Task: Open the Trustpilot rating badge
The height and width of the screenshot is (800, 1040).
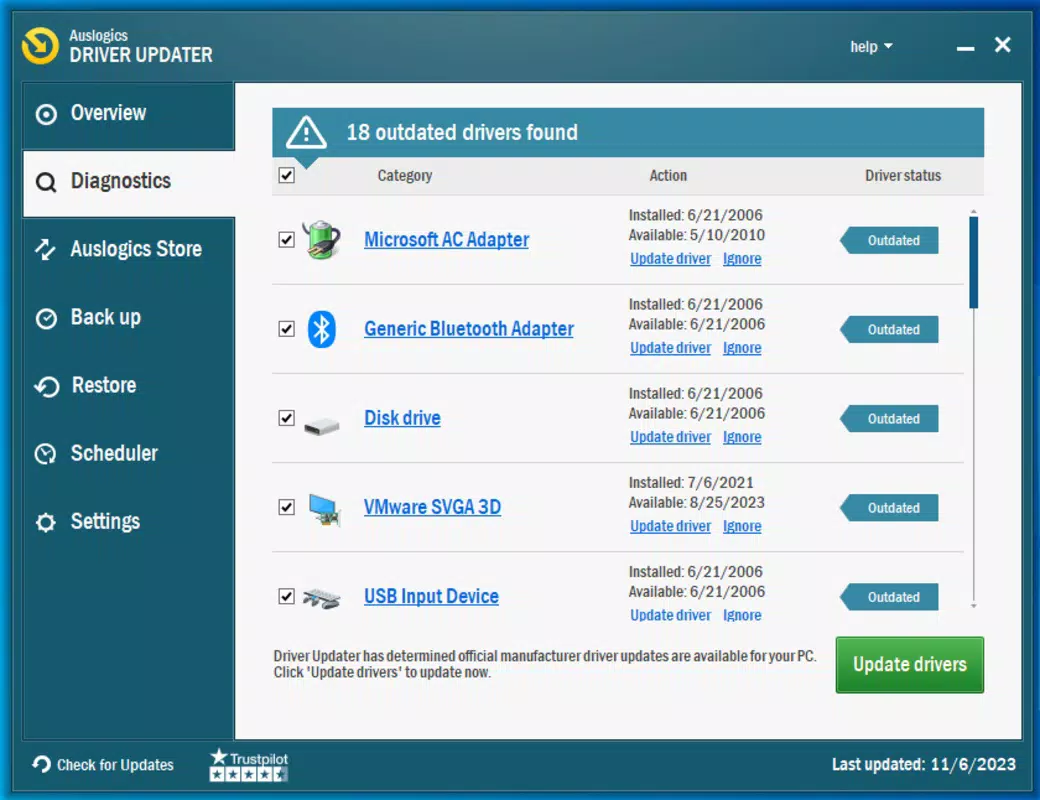Action: tap(249, 765)
